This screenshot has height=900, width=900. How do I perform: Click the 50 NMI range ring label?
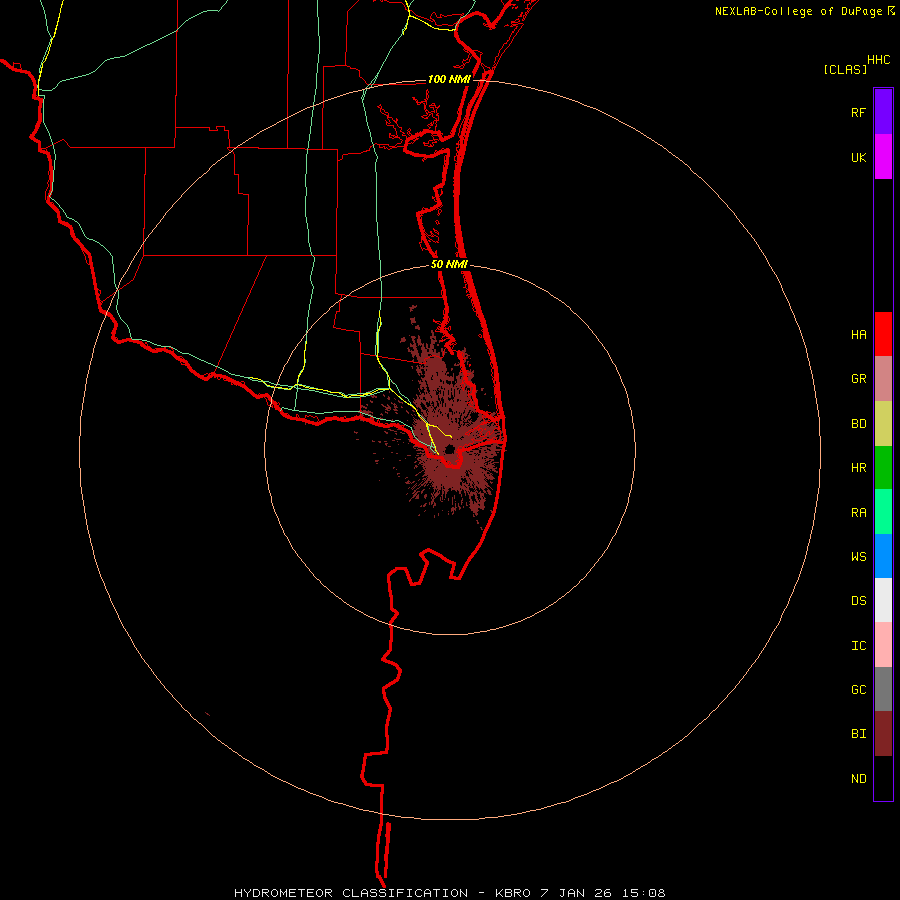click(x=449, y=264)
